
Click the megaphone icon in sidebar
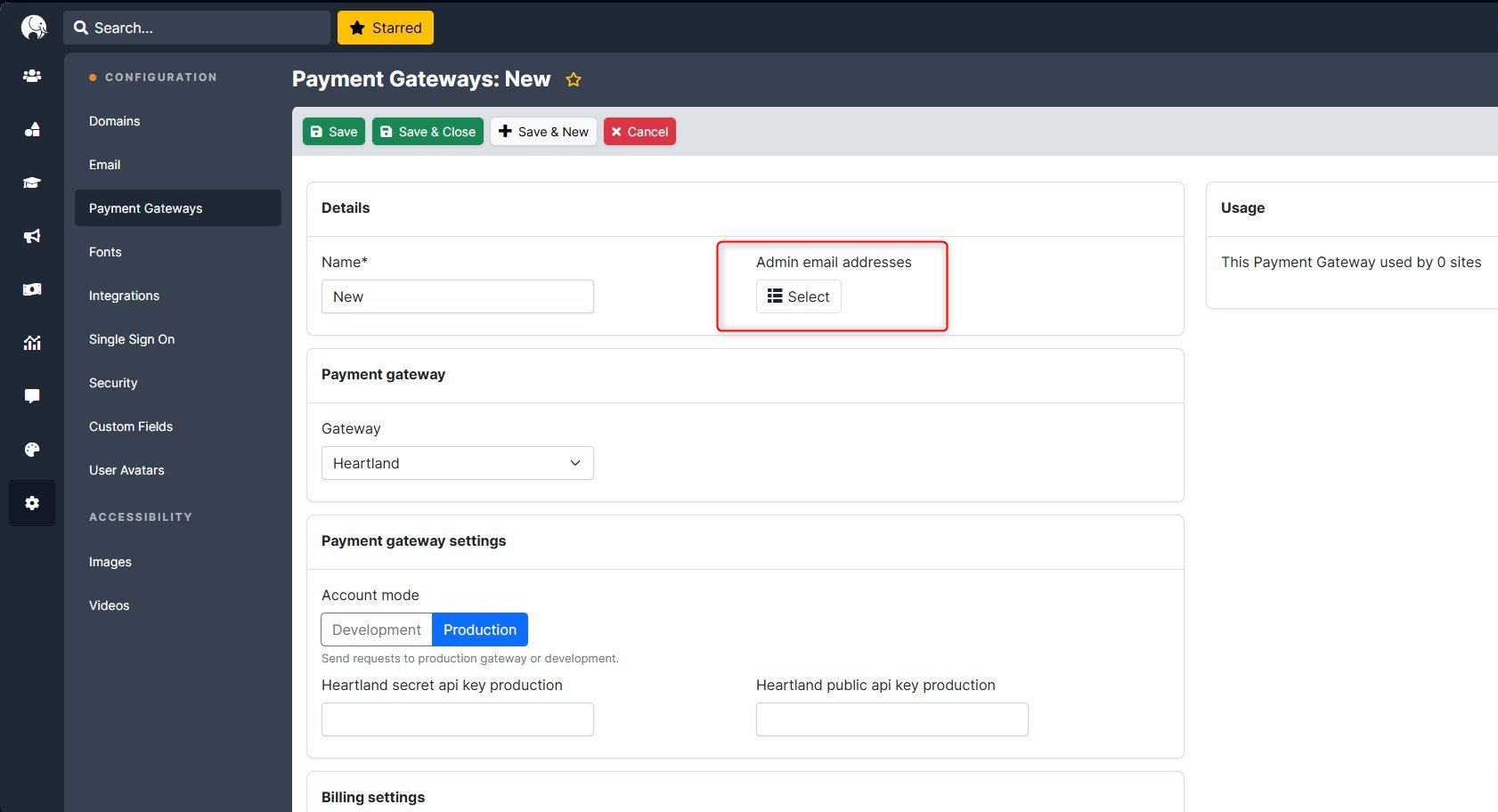coord(32,236)
